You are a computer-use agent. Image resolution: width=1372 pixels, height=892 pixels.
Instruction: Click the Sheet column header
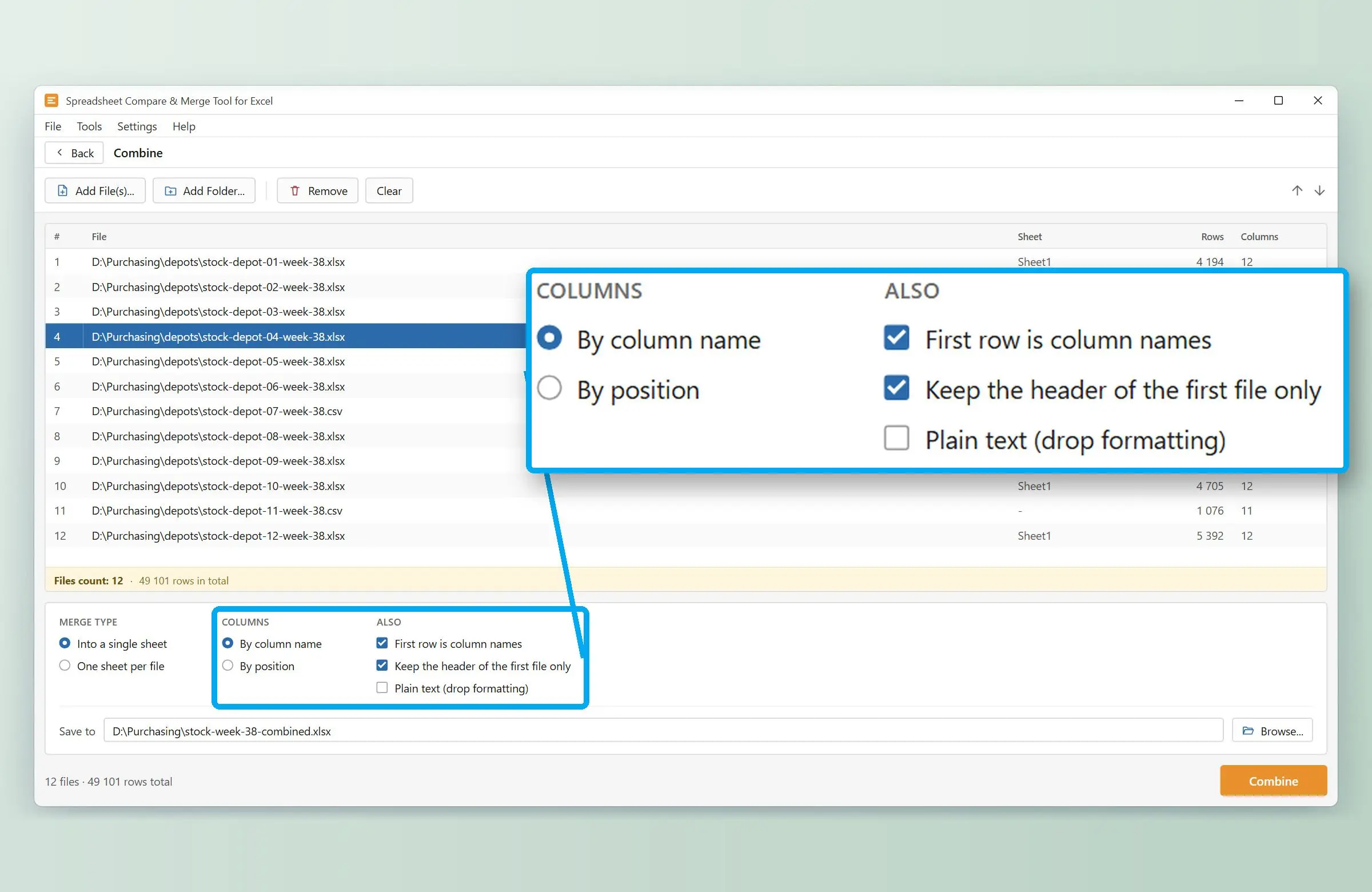pos(1030,236)
